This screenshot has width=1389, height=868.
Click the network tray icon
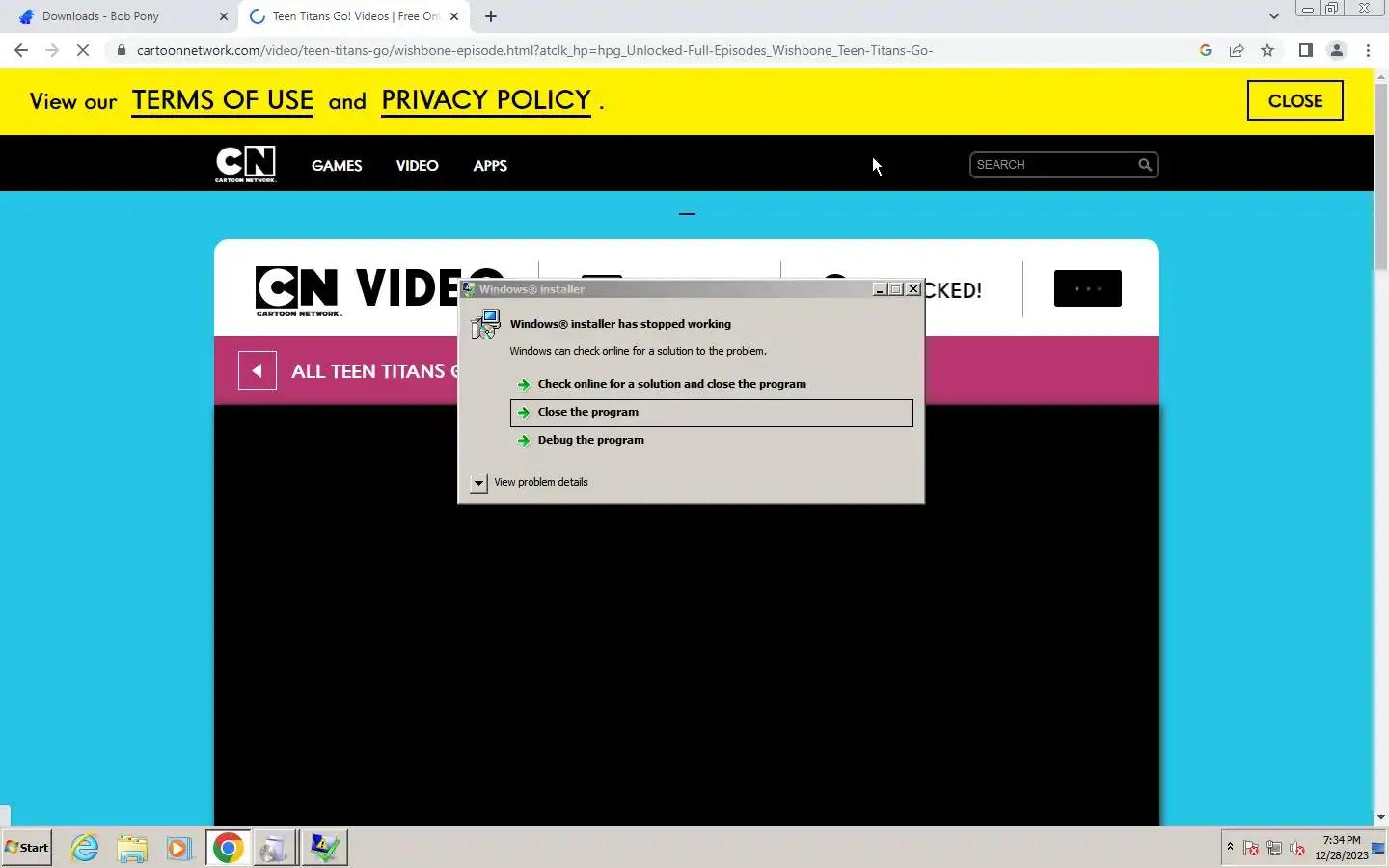click(x=1274, y=849)
